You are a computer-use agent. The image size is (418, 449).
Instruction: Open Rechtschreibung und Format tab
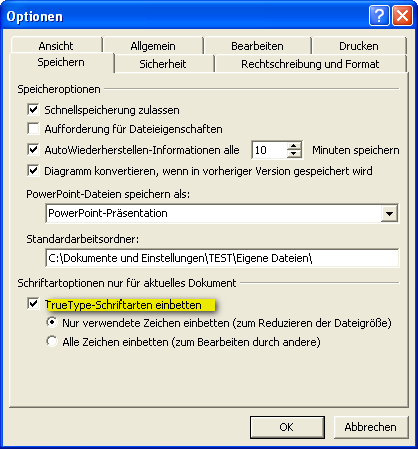pos(310,64)
